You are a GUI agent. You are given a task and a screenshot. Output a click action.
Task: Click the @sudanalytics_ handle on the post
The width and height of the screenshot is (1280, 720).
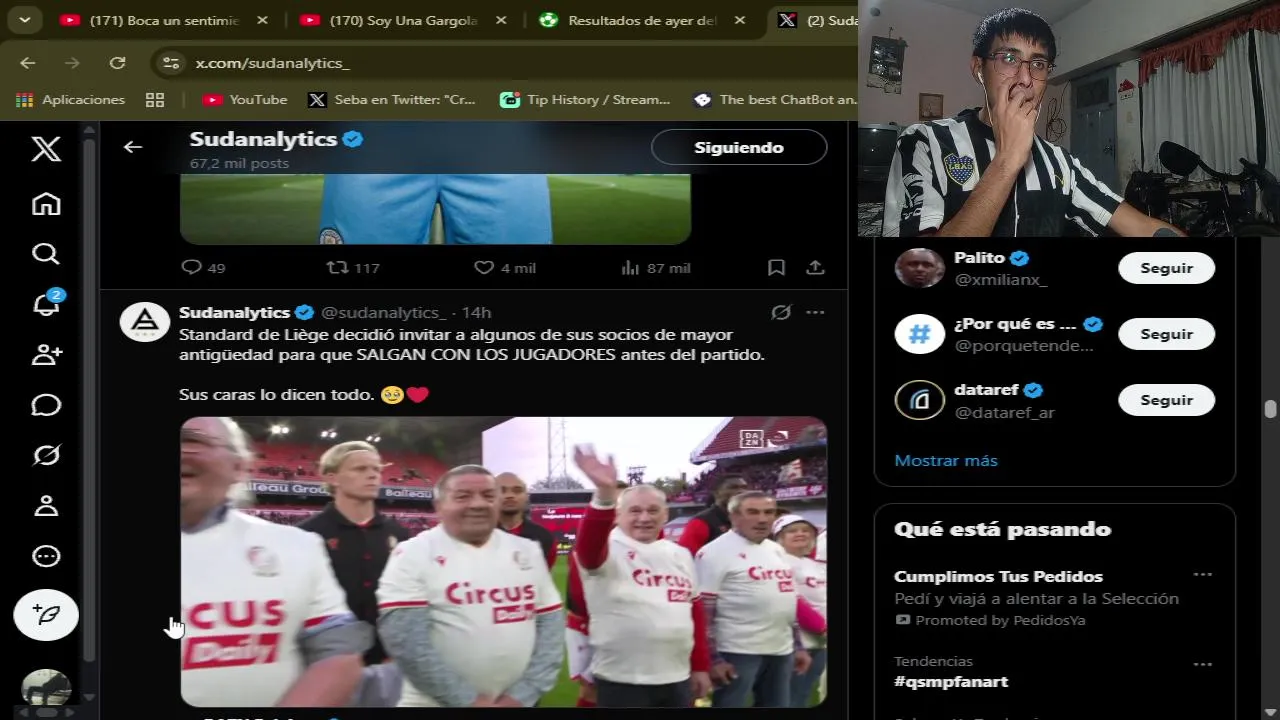pyautogui.click(x=382, y=313)
